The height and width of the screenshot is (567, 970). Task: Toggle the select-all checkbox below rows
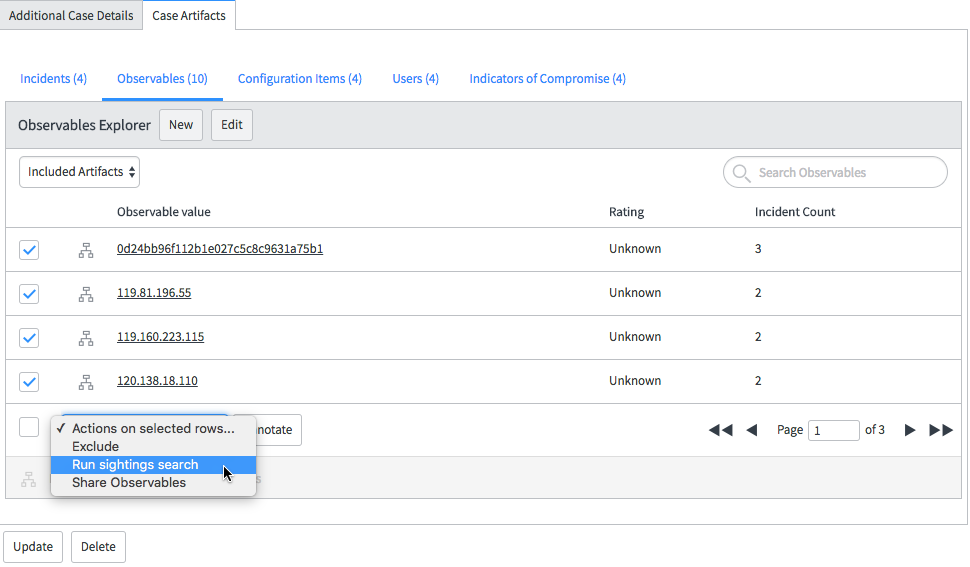tap(29, 427)
